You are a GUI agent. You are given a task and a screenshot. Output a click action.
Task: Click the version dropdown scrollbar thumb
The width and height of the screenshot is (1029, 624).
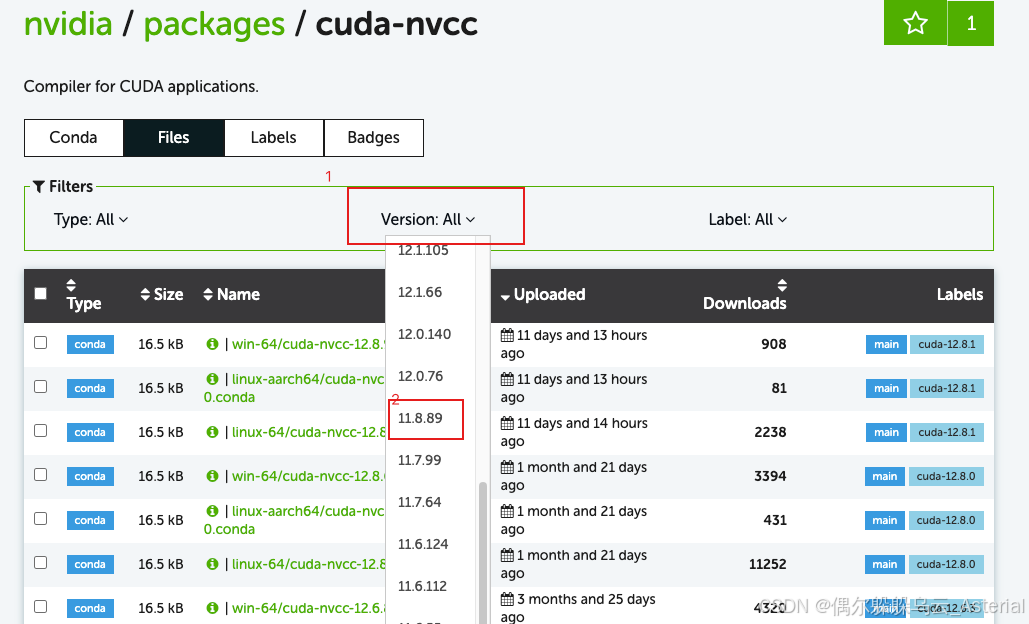483,552
